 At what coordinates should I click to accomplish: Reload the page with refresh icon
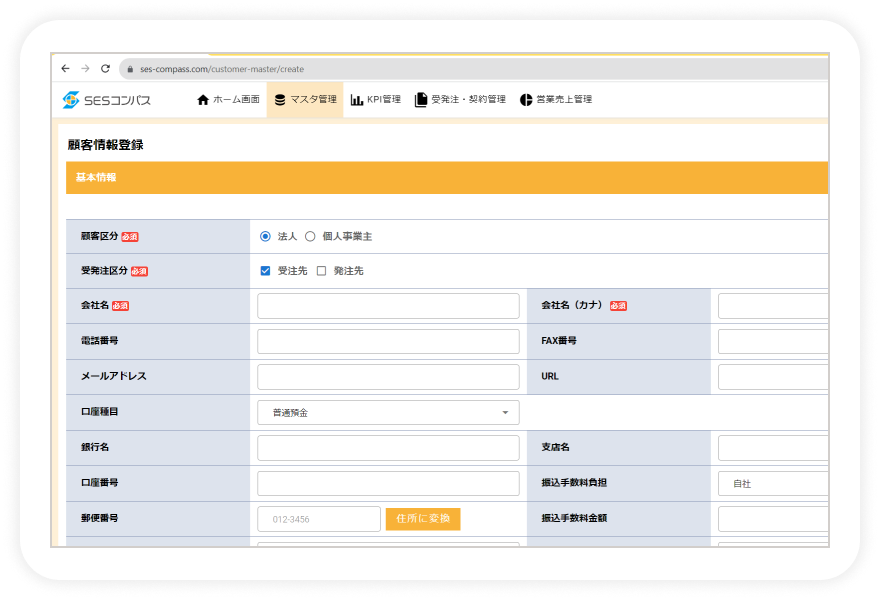coord(105,68)
